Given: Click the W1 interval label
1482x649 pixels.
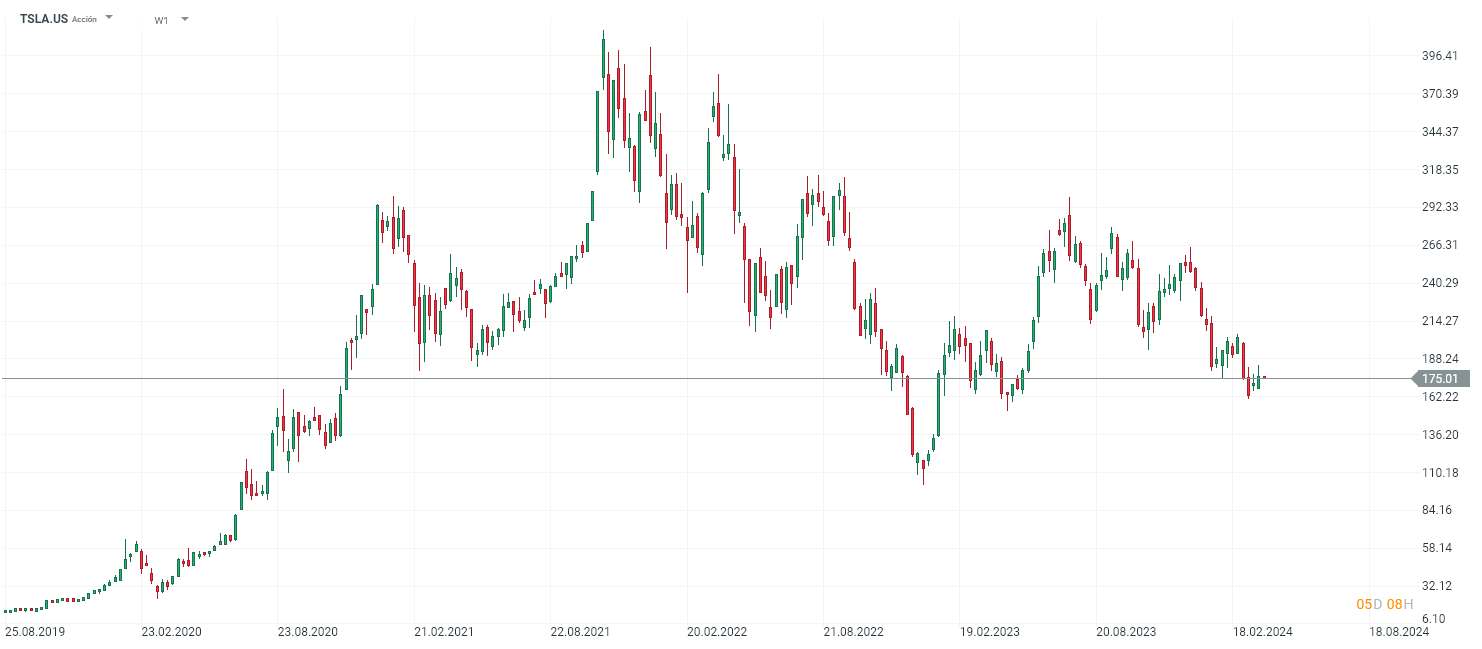Looking at the screenshot, I should pyautogui.click(x=161, y=20).
